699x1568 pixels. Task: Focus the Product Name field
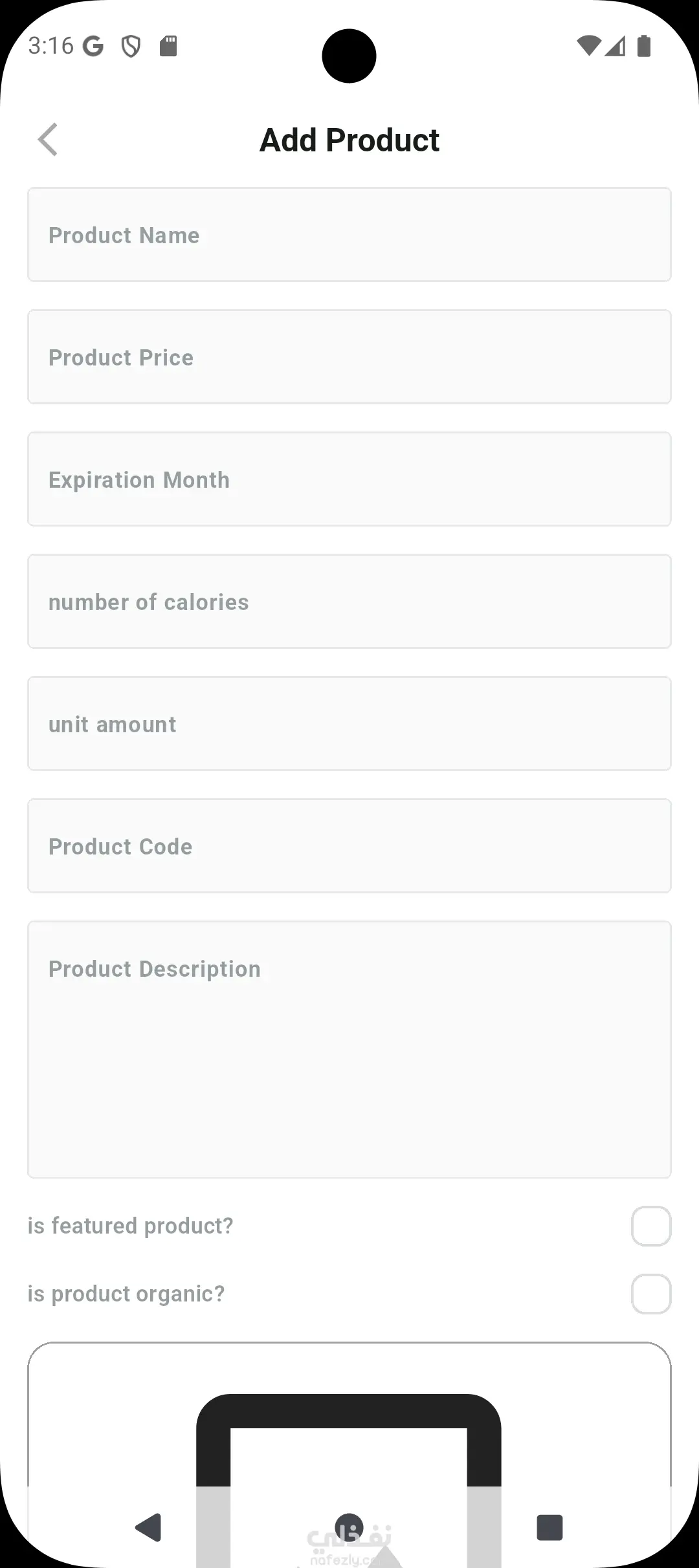[349, 235]
